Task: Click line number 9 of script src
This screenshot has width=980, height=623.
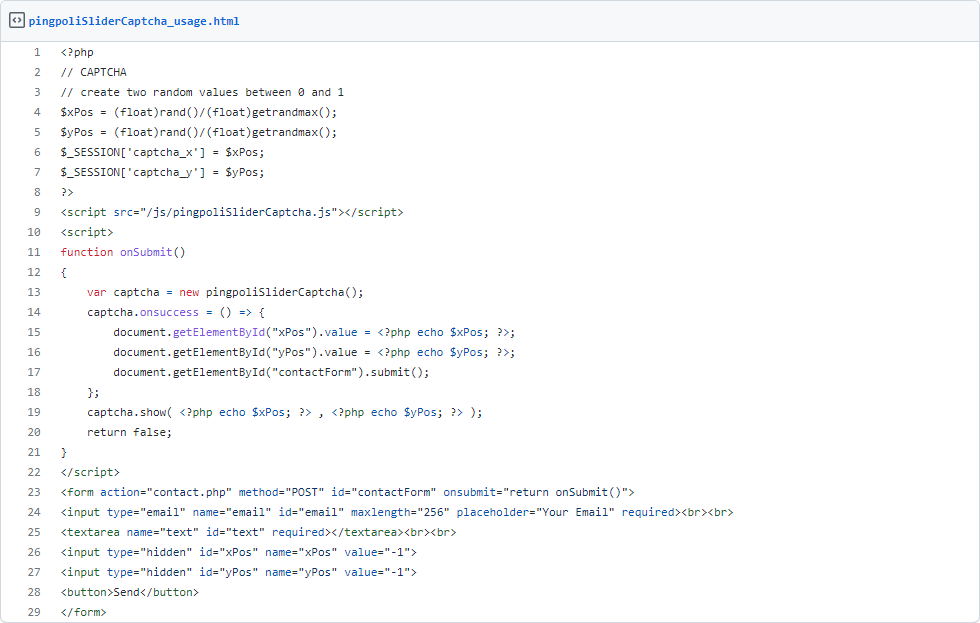Action: point(37,212)
